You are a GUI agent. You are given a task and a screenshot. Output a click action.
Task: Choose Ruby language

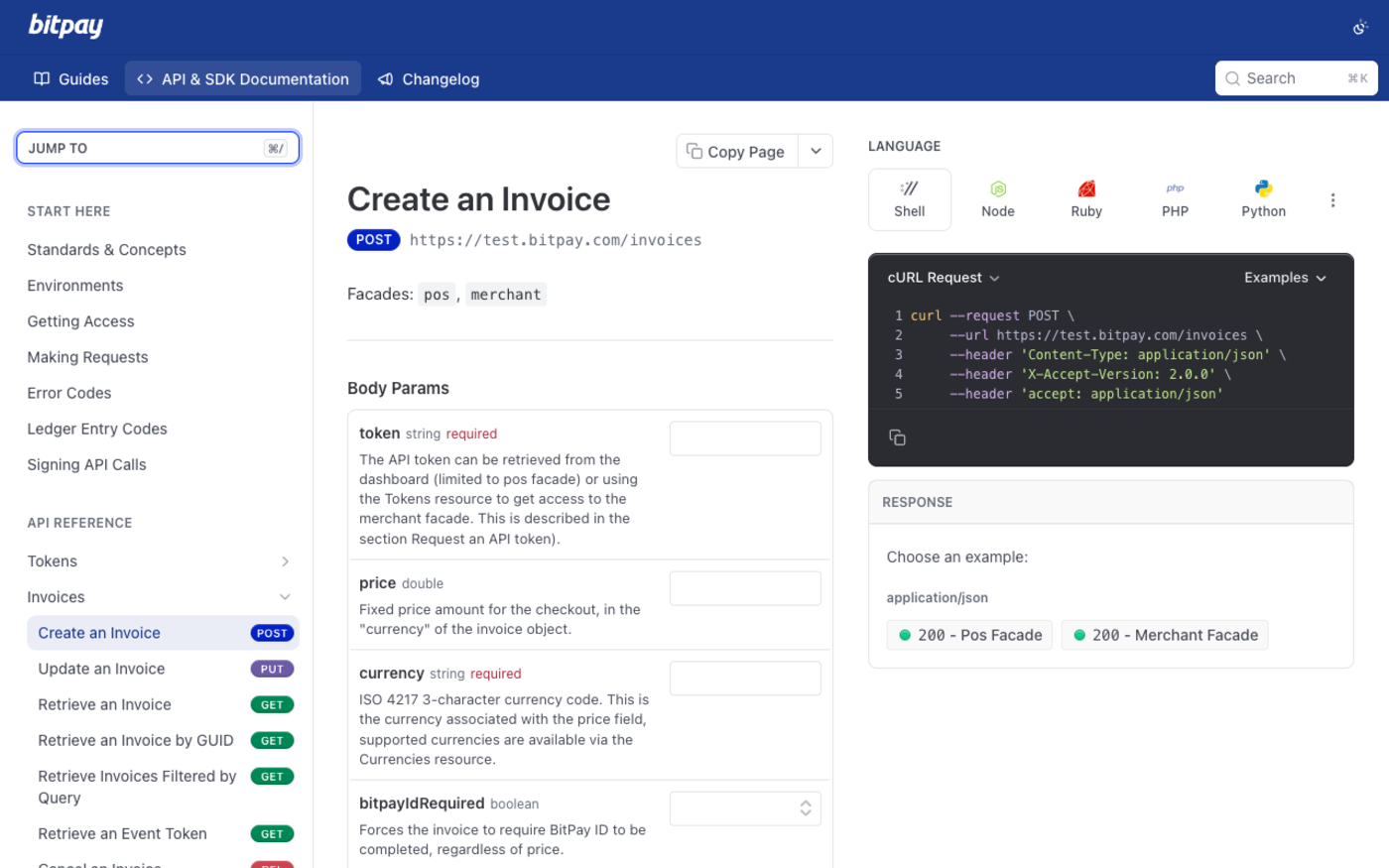[x=1086, y=199]
